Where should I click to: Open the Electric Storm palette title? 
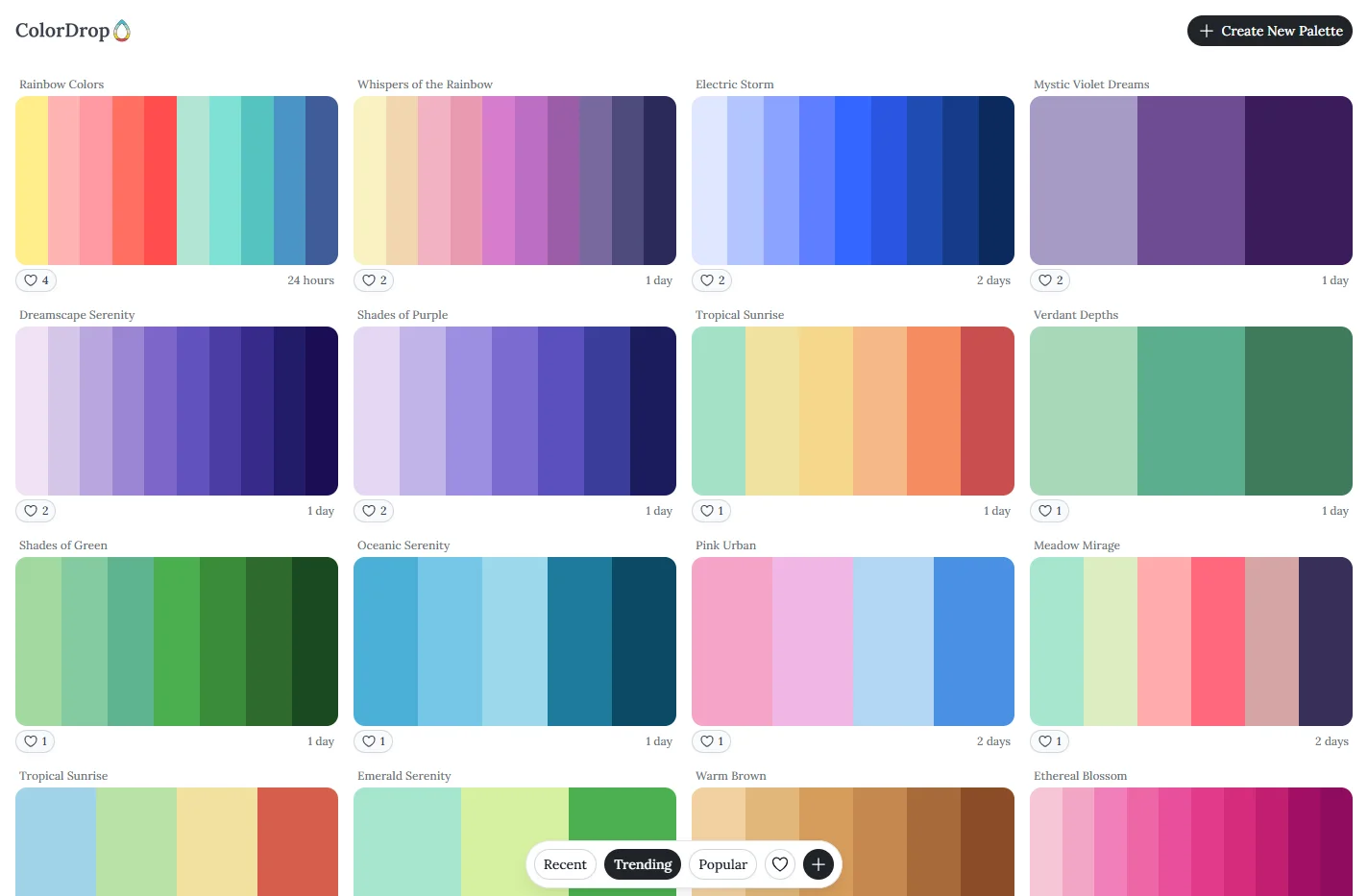[x=734, y=85]
